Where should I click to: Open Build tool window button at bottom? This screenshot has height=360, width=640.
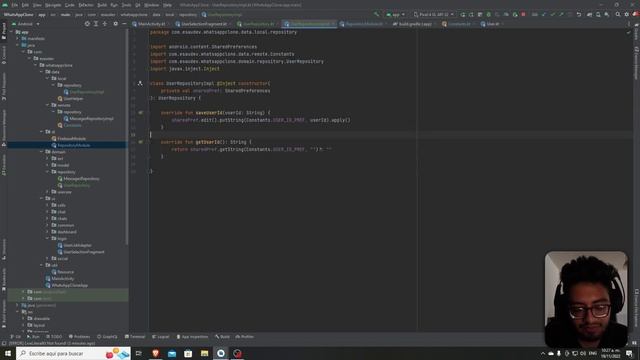(x=222, y=337)
